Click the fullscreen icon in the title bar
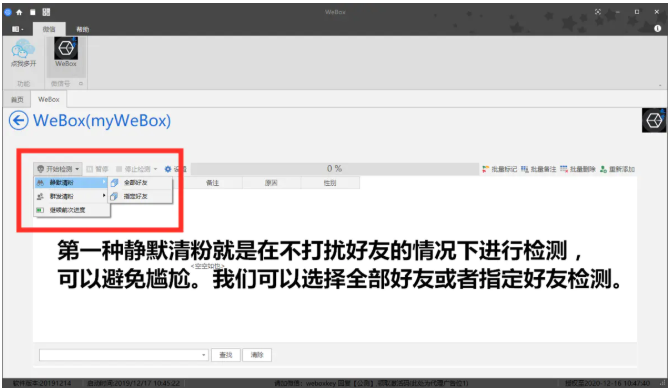The width and height of the screenshot is (672, 391). pos(598,12)
